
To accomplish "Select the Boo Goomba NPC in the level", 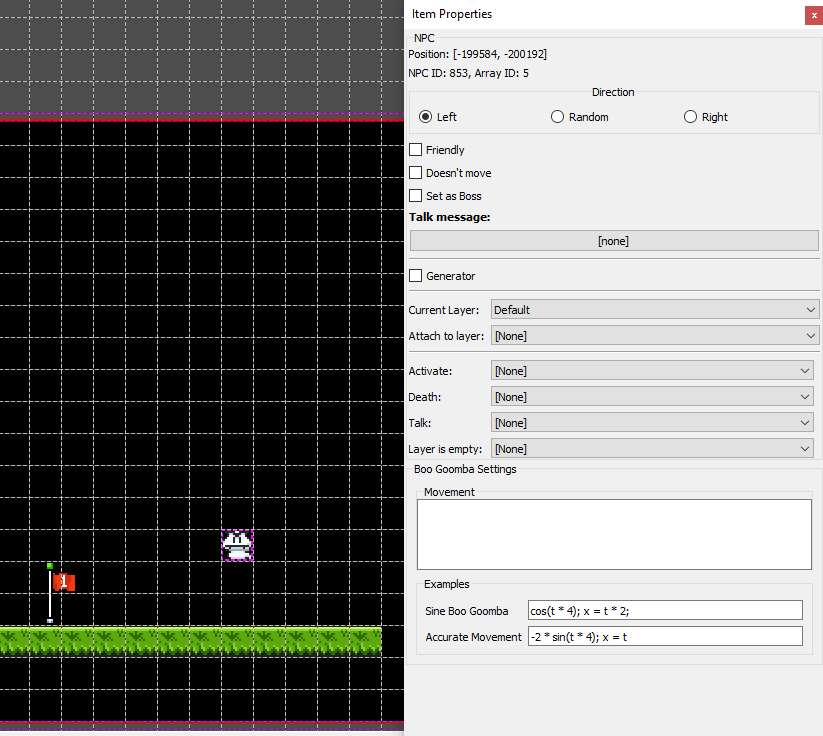I will pyautogui.click(x=237, y=545).
